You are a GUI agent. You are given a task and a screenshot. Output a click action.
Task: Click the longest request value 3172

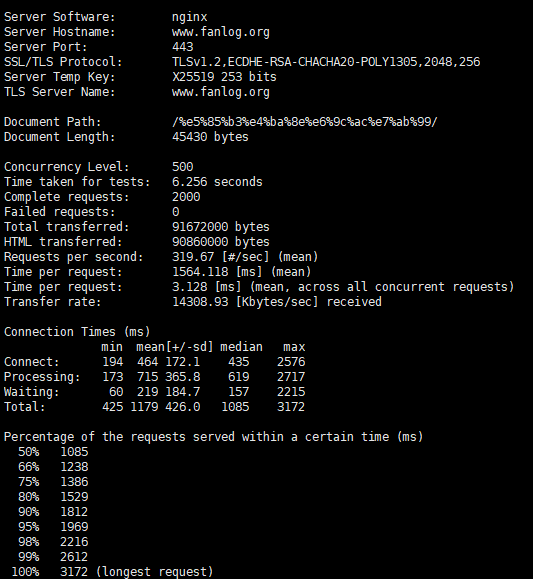[x=74, y=572]
